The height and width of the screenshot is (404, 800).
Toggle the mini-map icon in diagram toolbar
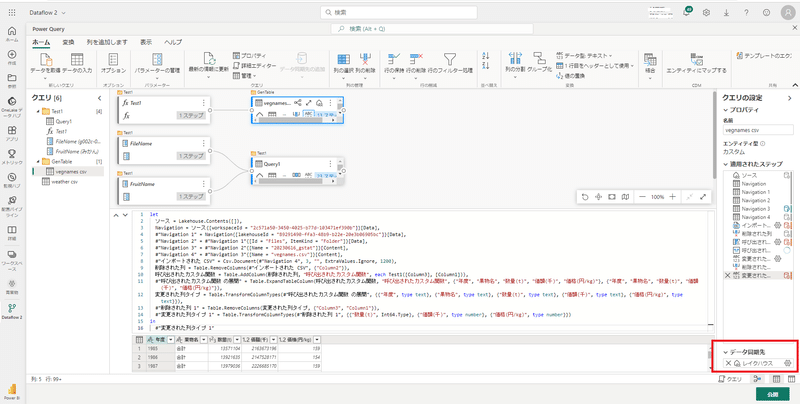[626, 196]
